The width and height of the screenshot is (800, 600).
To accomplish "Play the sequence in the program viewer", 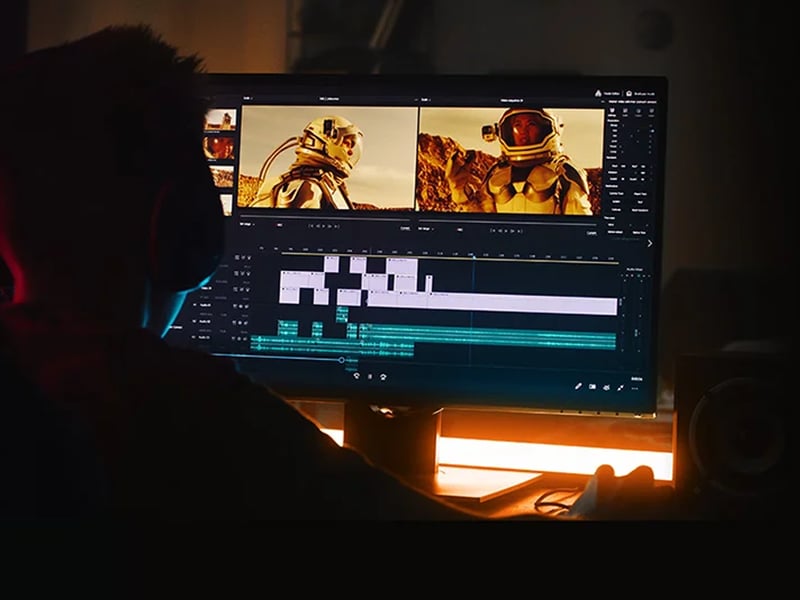I will 506,231.
